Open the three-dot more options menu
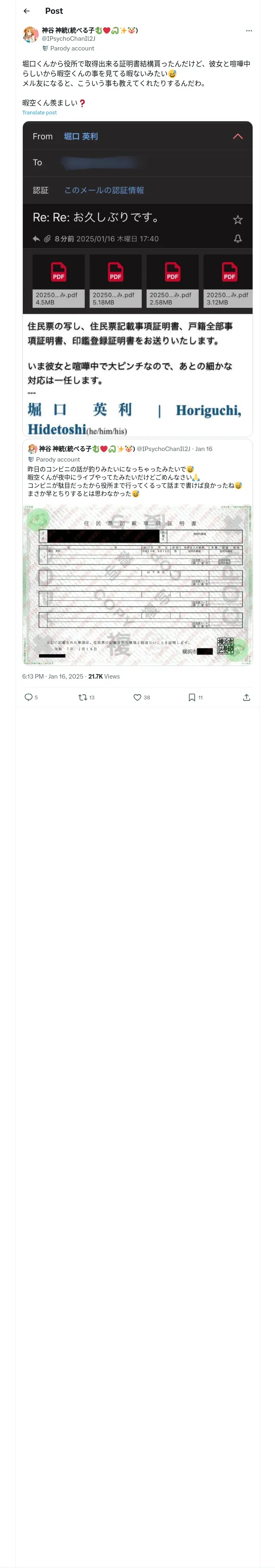The width and height of the screenshot is (275, 1568). 249,31
